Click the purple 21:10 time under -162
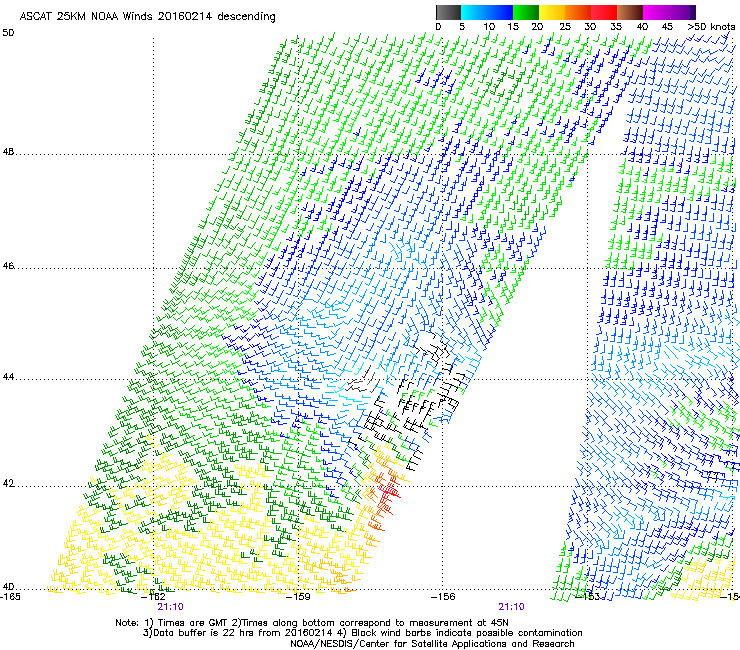This screenshot has height=650, width=740. pos(170,607)
